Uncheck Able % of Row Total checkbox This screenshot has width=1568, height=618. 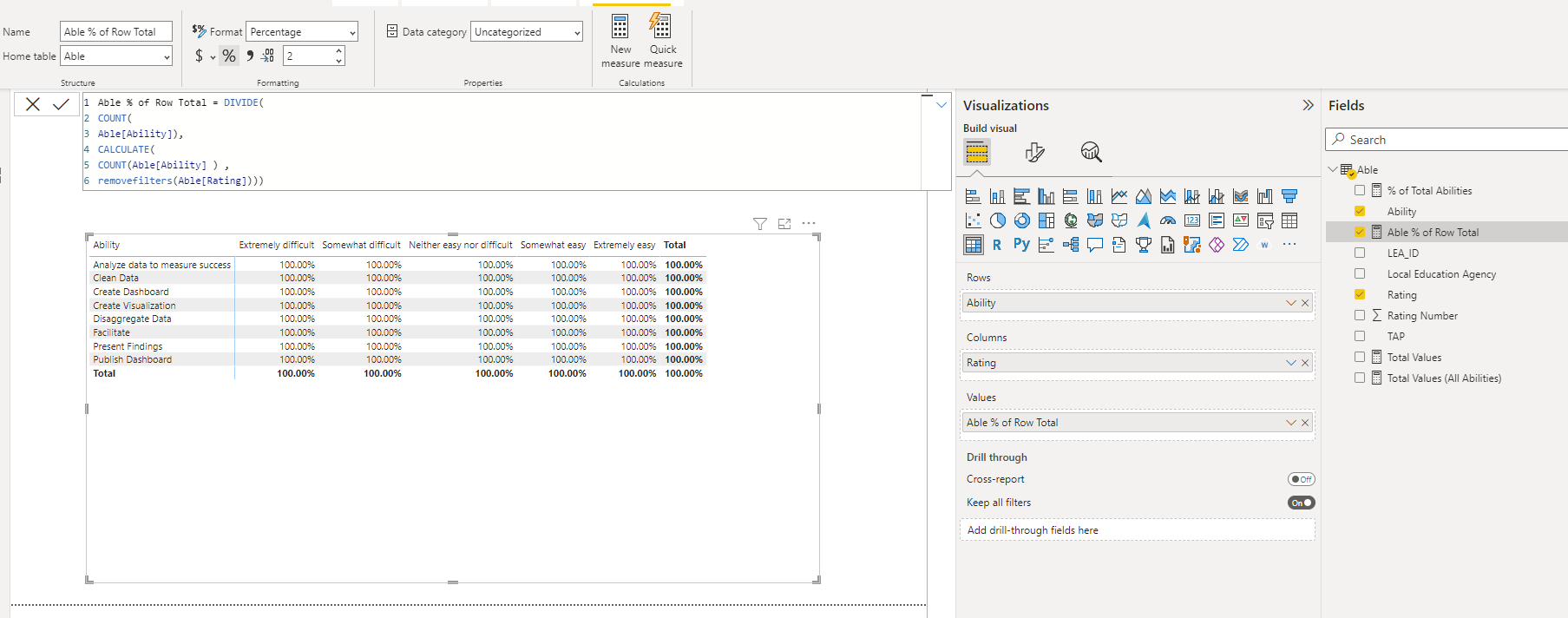1360,232
